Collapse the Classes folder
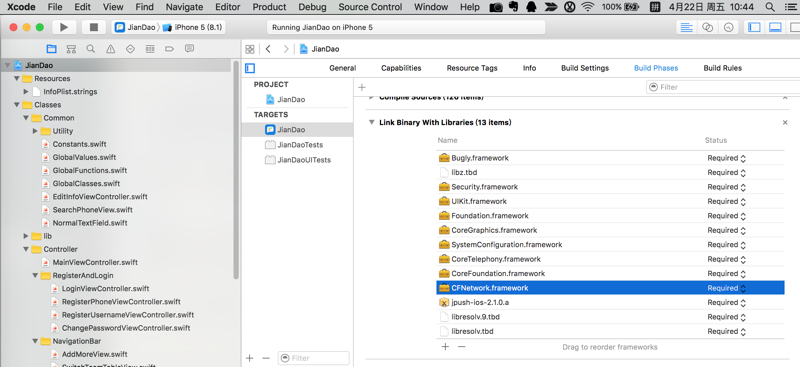The image size is (800, 367). (x=17, y=105)
